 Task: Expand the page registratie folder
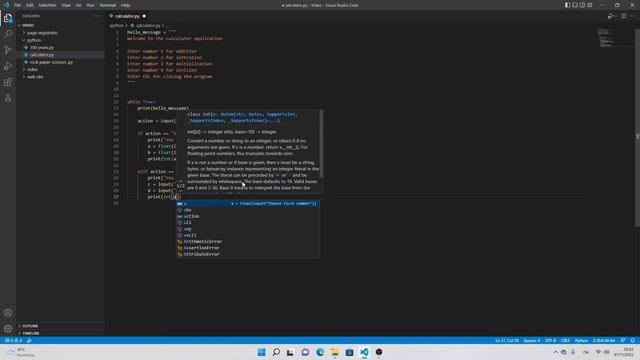(60, 33)
